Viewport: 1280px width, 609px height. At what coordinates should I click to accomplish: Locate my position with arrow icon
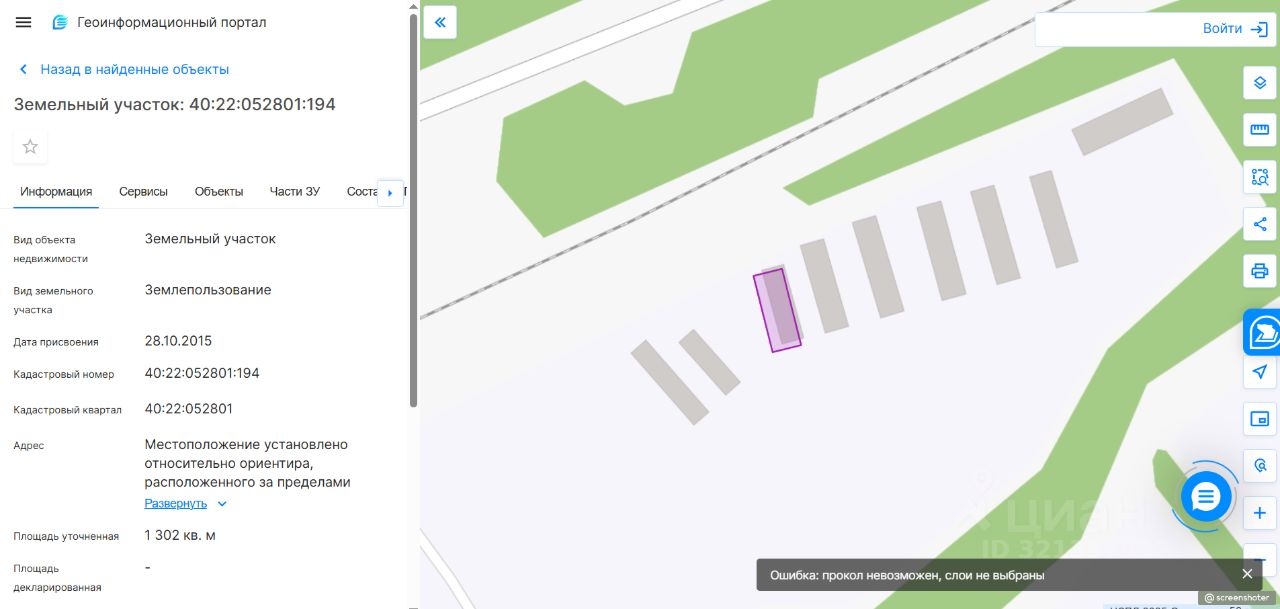pyautogui.click(x=1259, y=372)
